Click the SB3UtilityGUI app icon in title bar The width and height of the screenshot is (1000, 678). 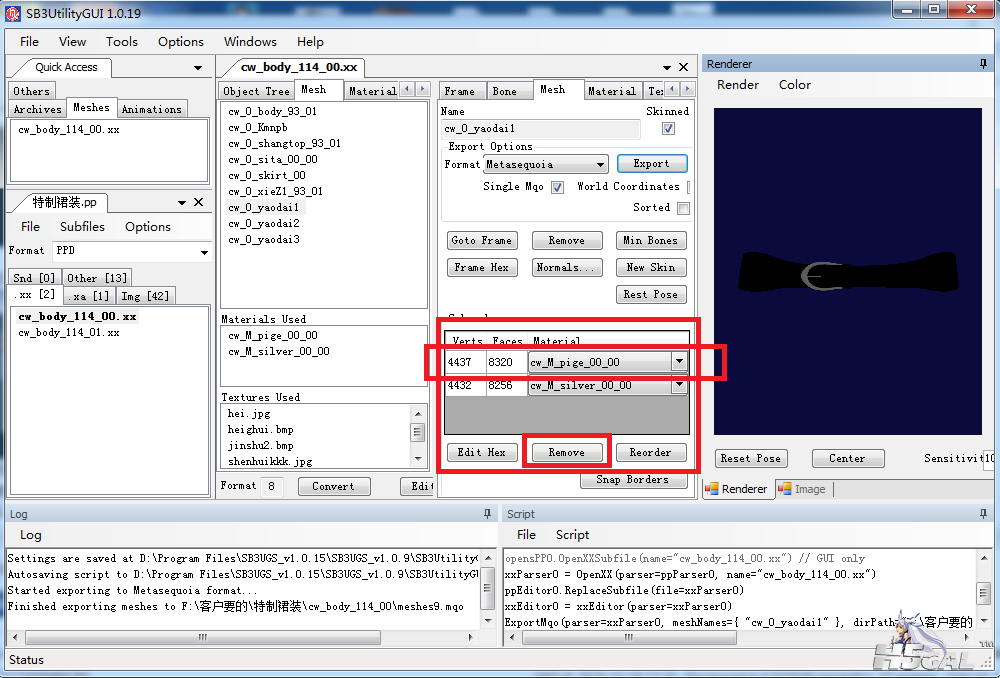pos(13,13)
